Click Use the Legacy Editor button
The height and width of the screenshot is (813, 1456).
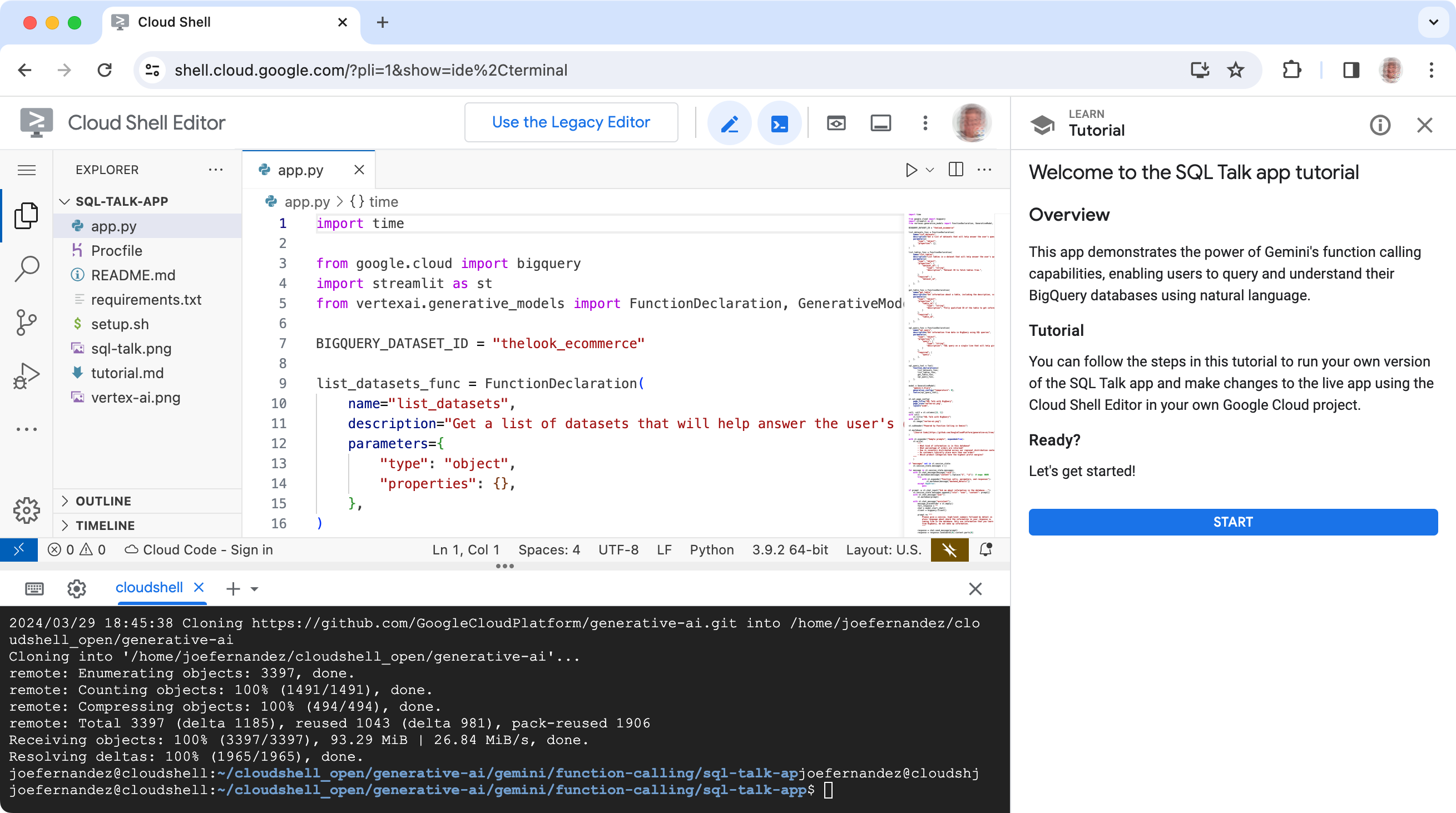[571, 122]
